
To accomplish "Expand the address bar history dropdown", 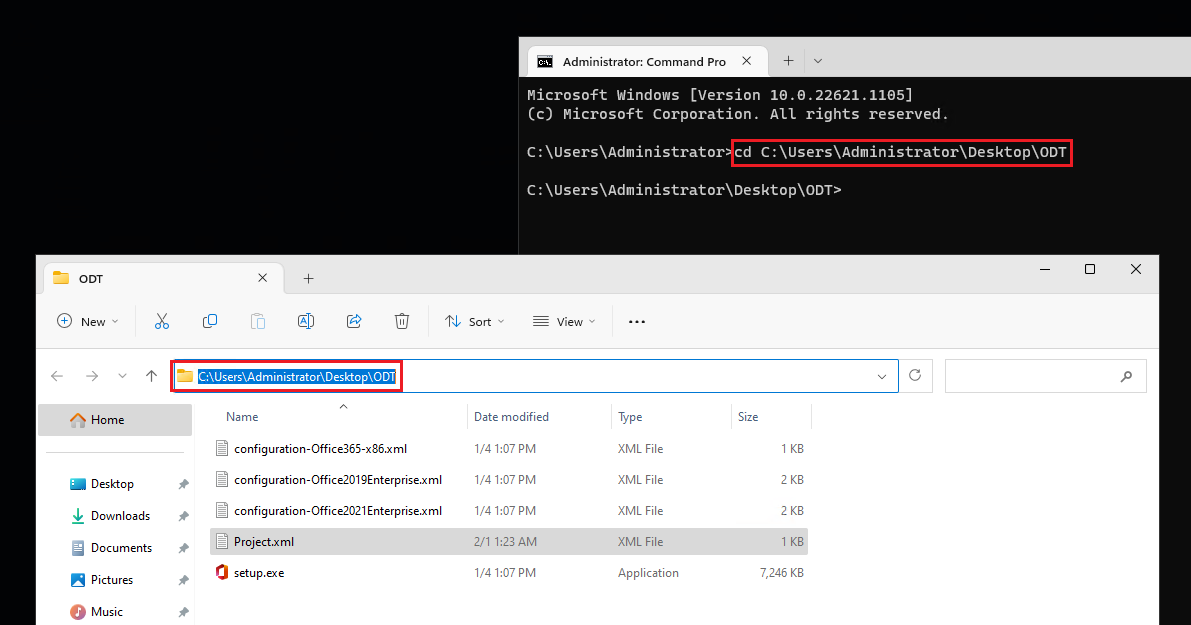I will [882, 376].
